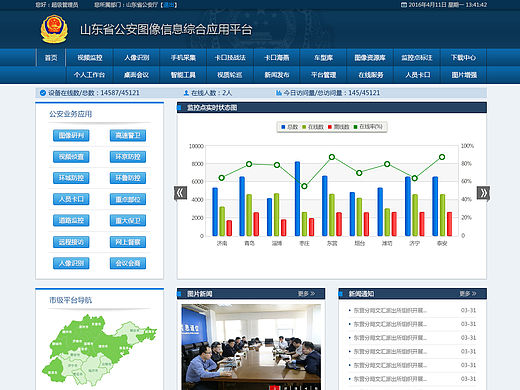Open the 在线服务 menu item
520x390 pixels.
click(x=371, y=75)
